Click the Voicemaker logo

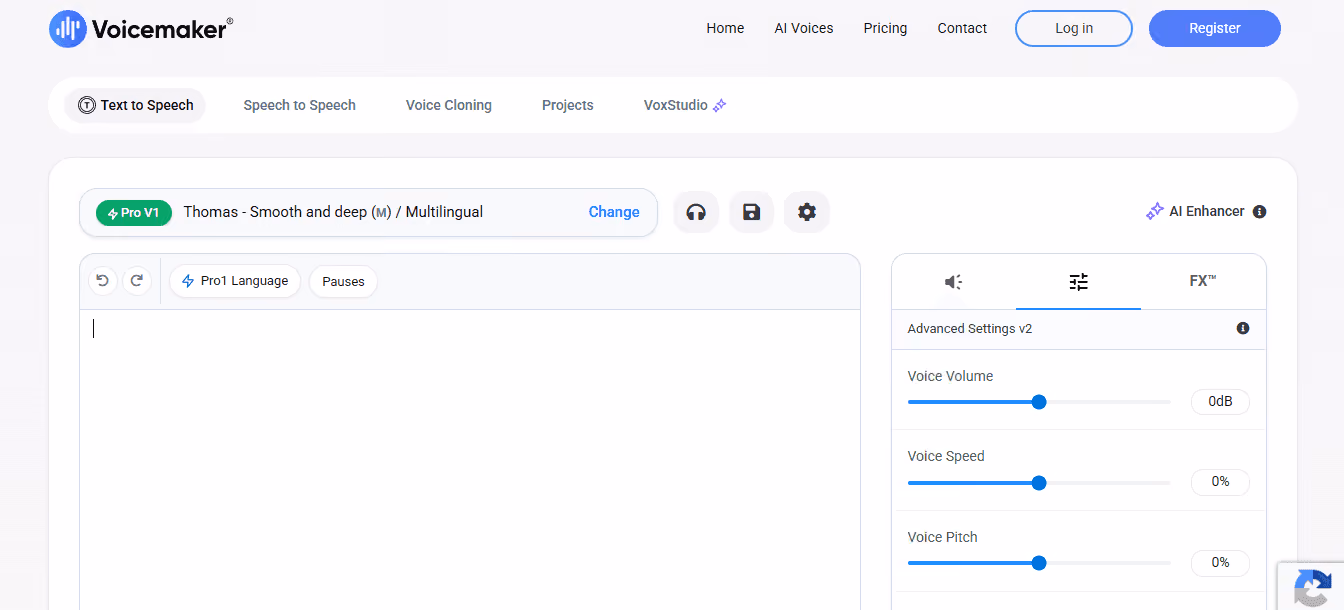click(141, 28)
